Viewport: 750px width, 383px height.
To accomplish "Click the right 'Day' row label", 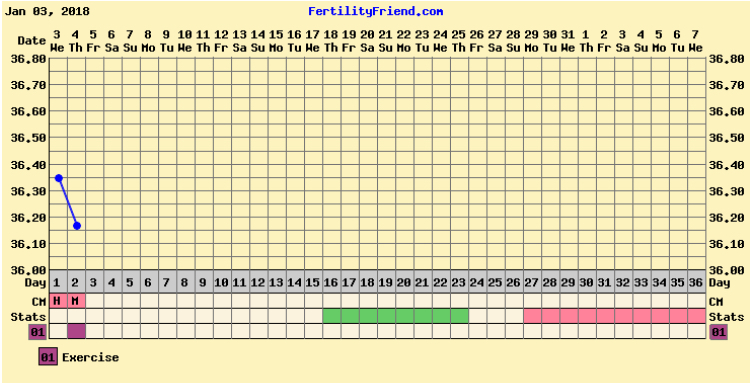I will tap(719, 283).
